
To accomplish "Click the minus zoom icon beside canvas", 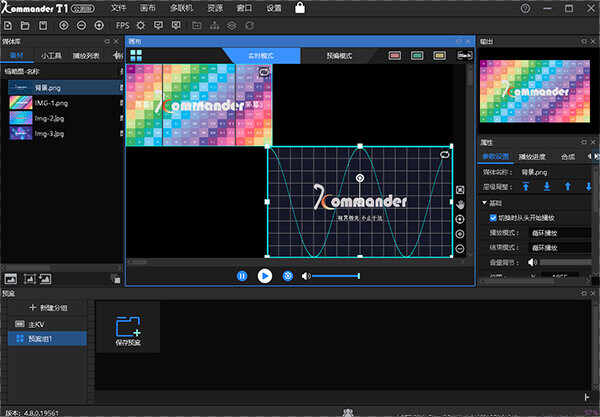I will (460, 248).
